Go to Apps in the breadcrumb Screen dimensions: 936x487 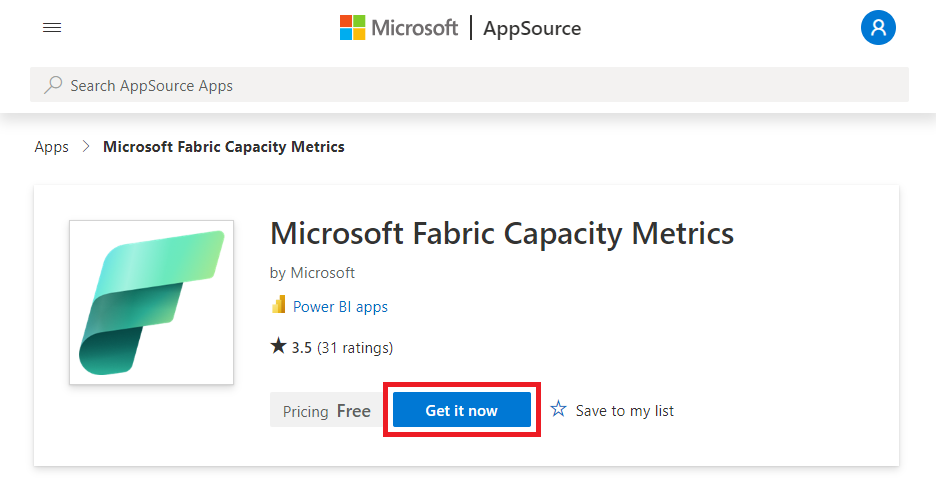click(51, 147)
